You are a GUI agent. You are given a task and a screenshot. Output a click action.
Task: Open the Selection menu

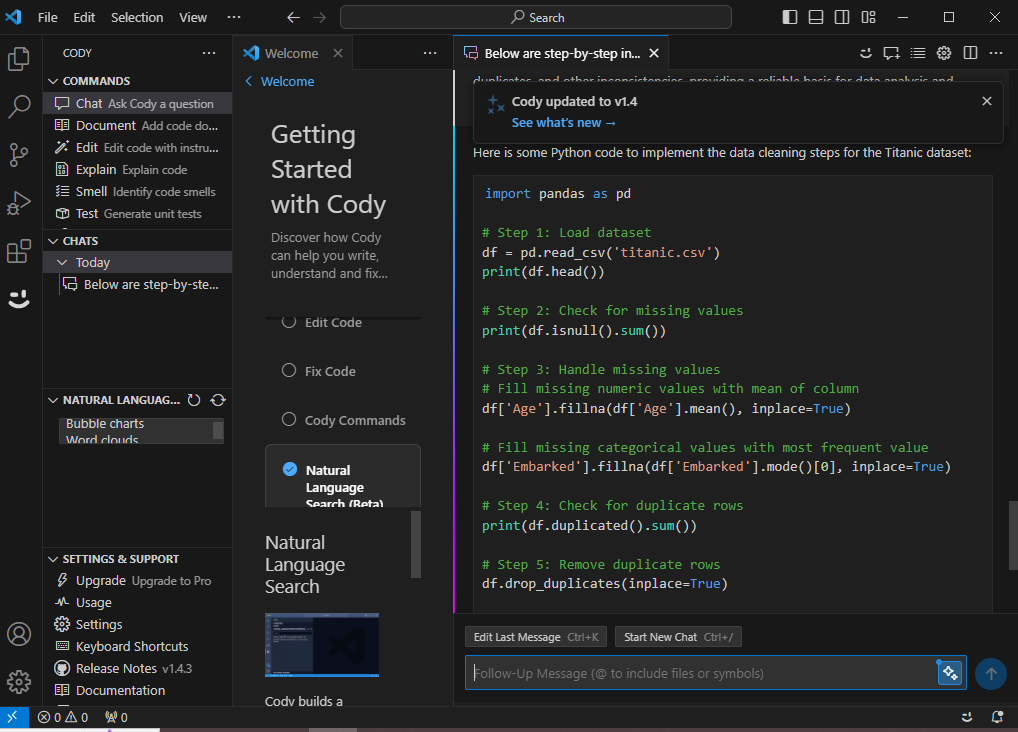pos(137,17)
